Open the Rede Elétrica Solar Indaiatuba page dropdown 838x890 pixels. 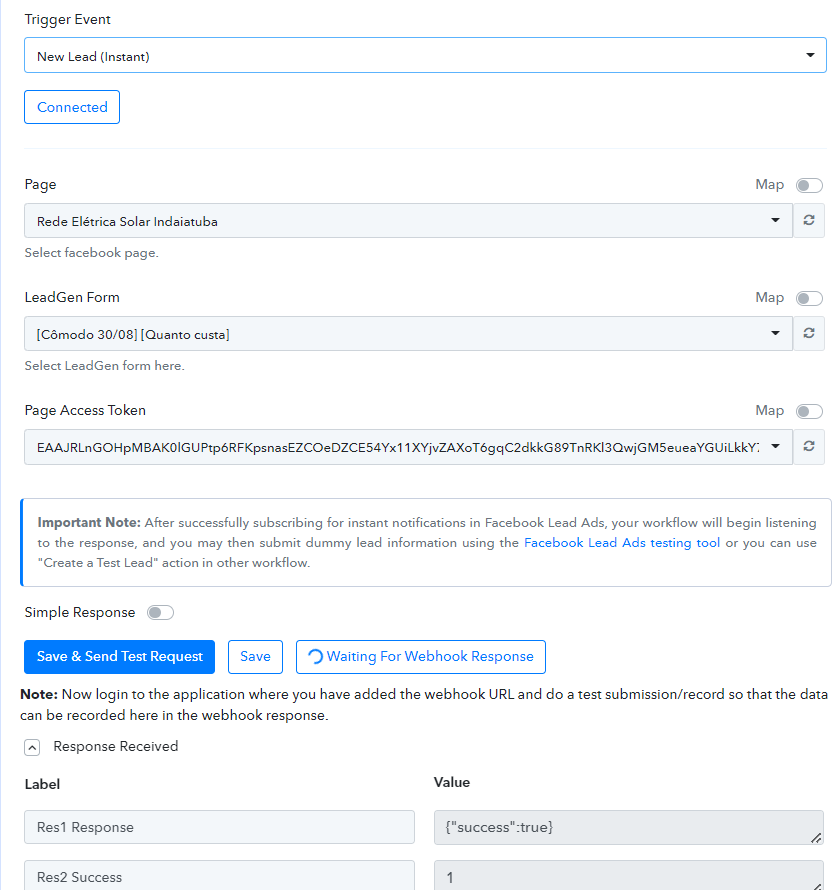[x=408, y=221]
